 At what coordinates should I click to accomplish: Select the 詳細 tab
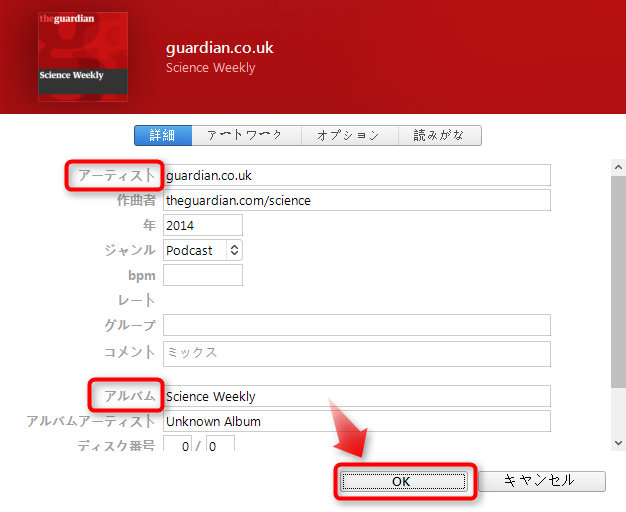pyautogui.click(x=163, y=135)
